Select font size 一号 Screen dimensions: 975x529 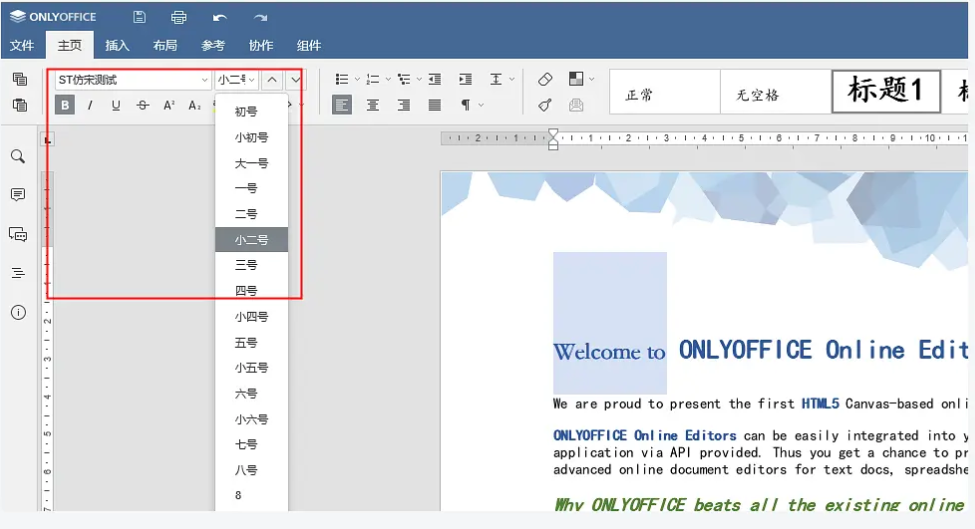pyautogui.click(x=251, y=188)
